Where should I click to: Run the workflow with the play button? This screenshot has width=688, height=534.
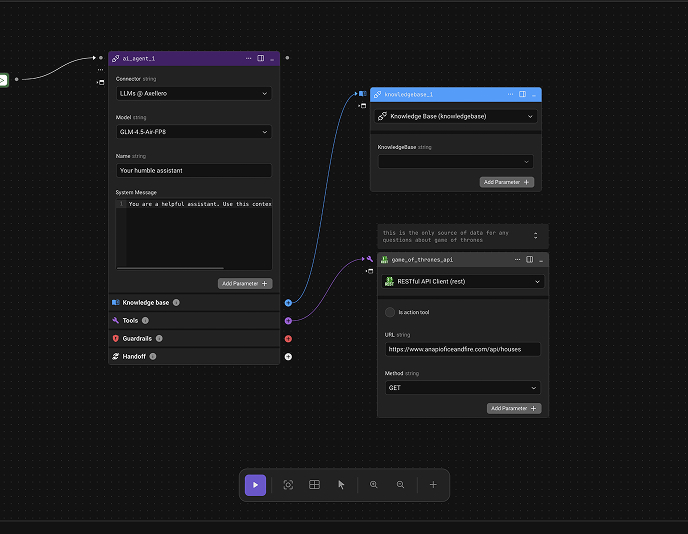pos(256,485)
